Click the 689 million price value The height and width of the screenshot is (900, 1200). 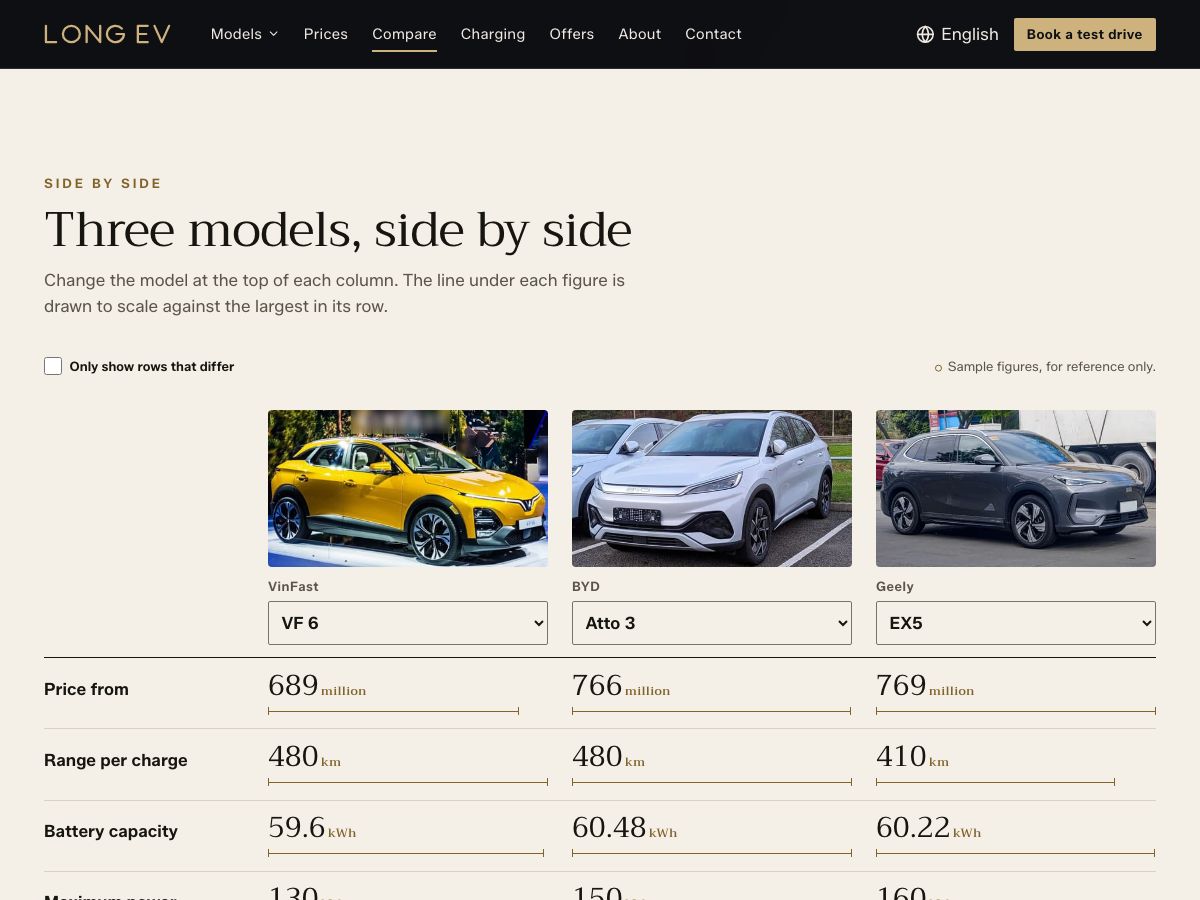tap(317, 686)
